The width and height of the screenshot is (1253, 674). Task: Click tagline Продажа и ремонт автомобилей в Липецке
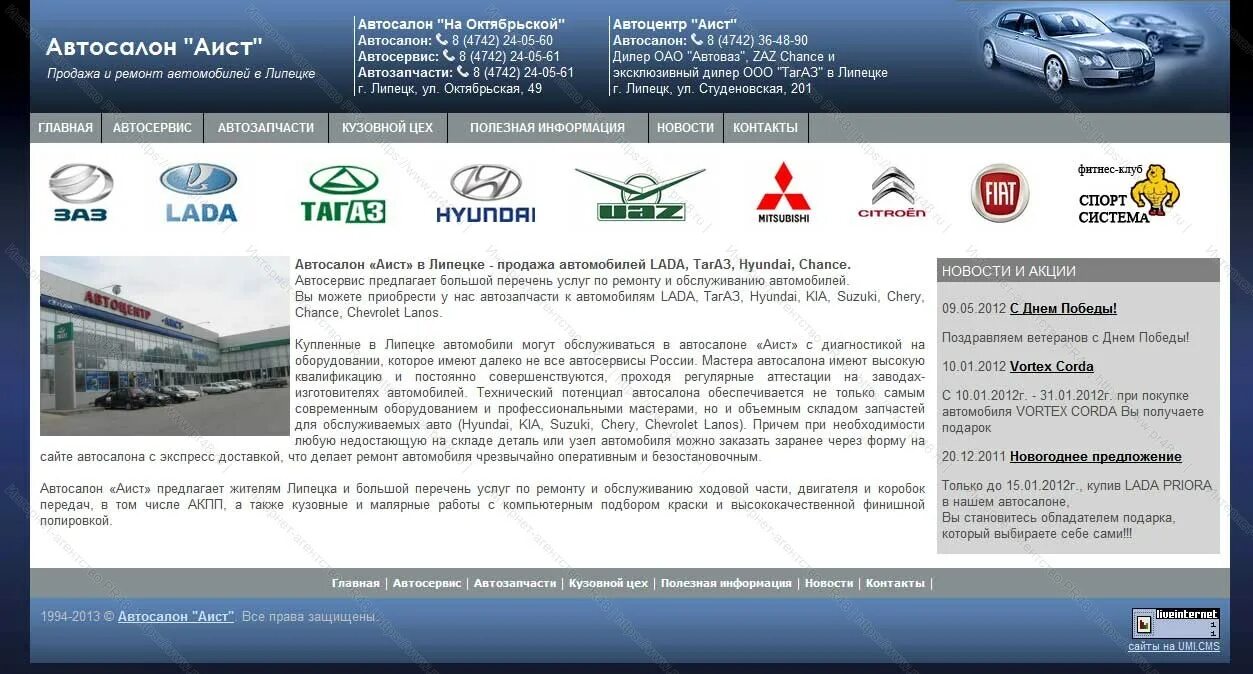pos(181,74)
